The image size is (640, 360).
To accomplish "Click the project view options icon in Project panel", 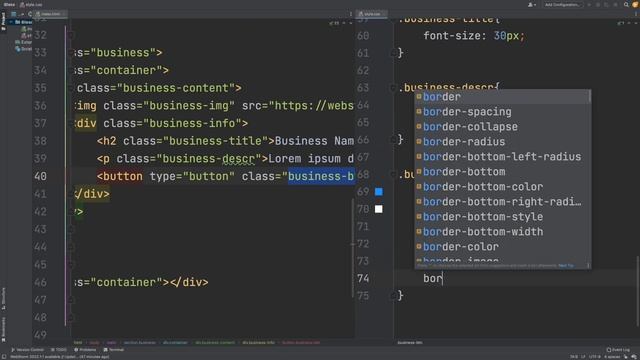I will [13, 14].
